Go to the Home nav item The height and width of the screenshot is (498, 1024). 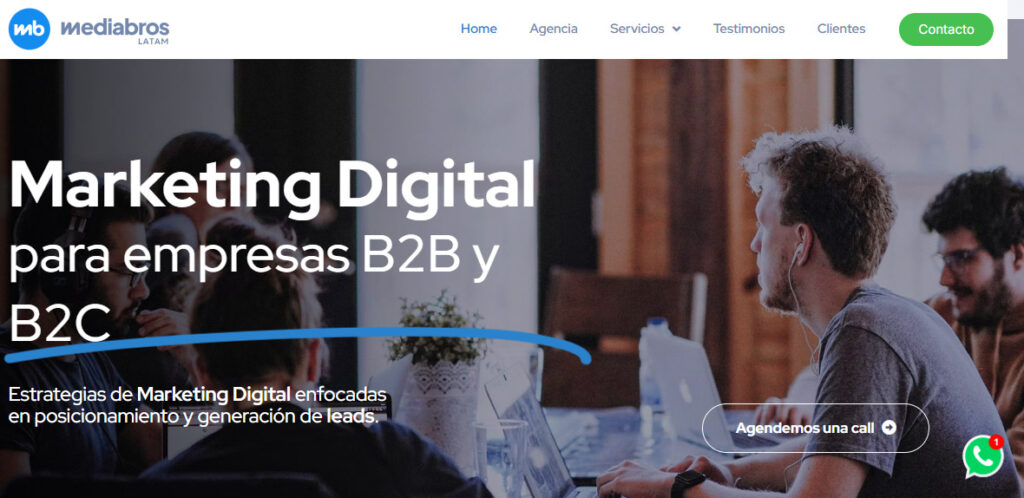(479, 29)
